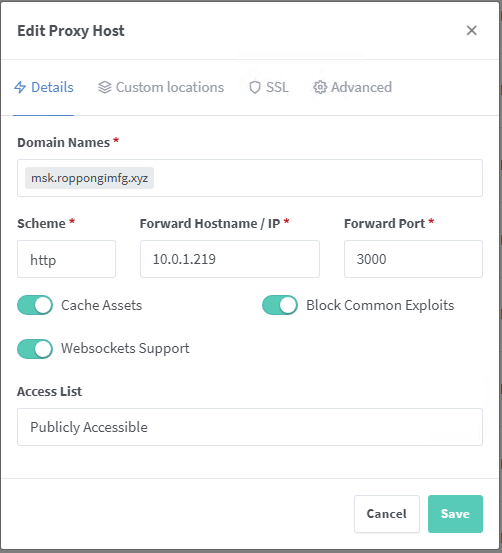Click the shield SSL icon
The height and width of the screenshot is (553, 502).
[255, 87]
